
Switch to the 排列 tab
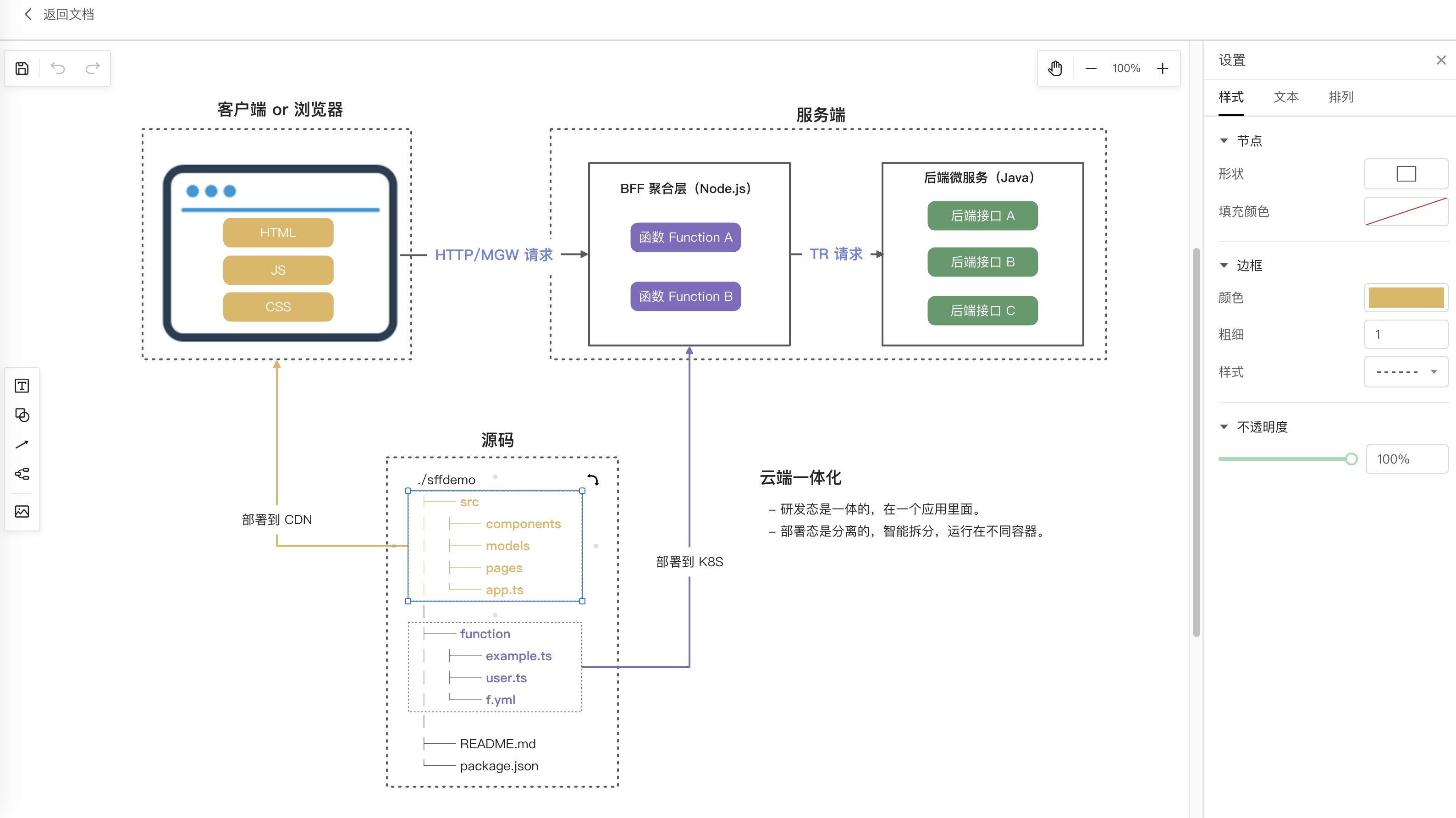(1340, 97)
